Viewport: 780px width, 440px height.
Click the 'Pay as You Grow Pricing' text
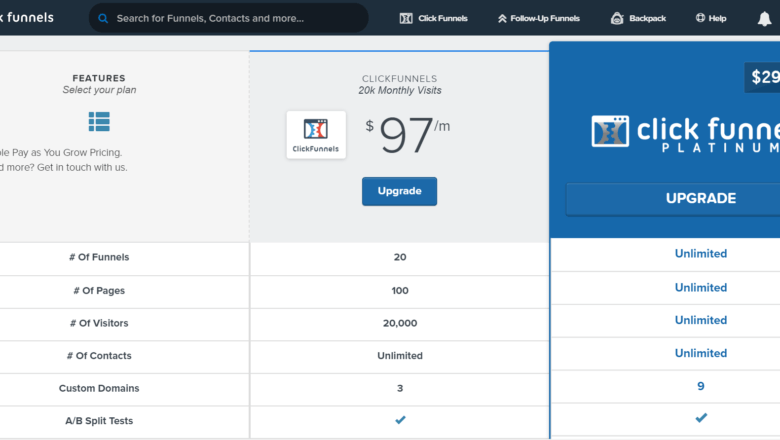pos(67,153)
